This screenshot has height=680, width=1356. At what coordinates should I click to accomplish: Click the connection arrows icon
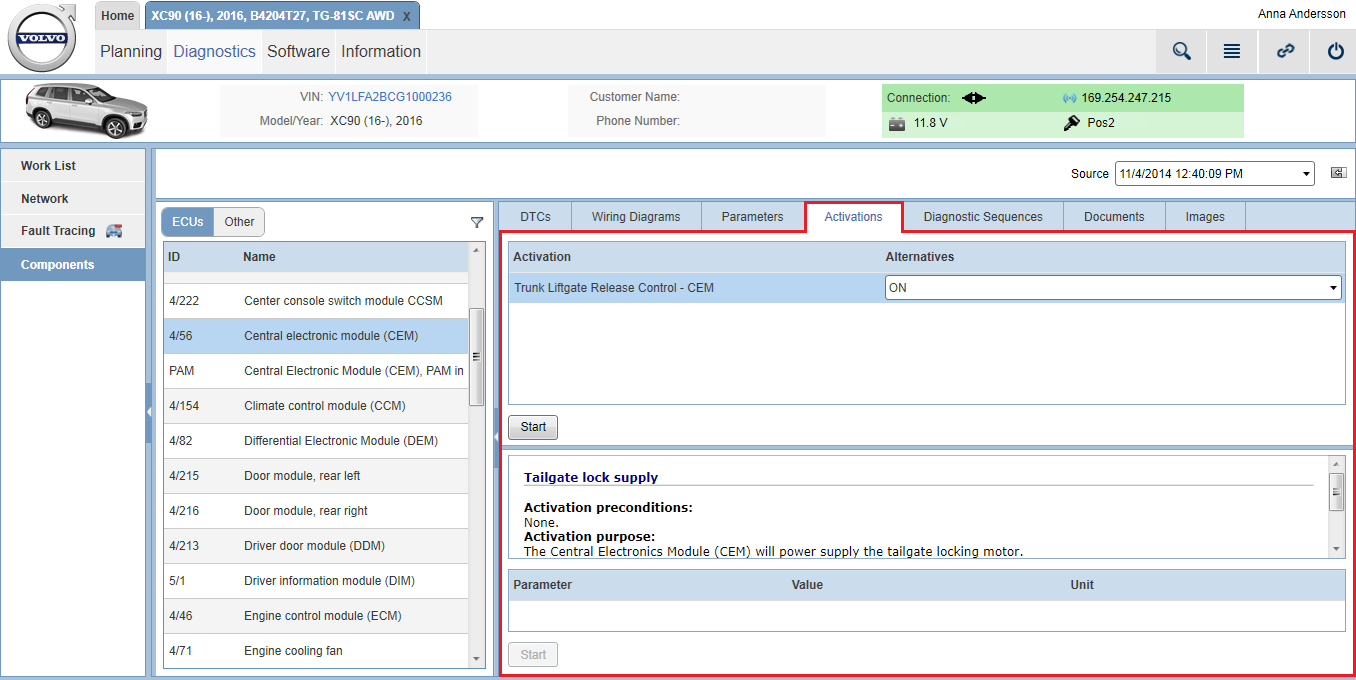(974, 98)
